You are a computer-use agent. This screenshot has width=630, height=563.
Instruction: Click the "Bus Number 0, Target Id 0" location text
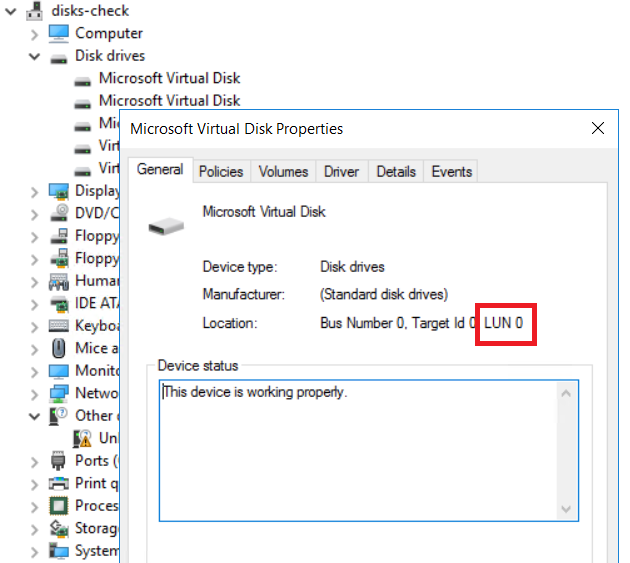(398, 323)
